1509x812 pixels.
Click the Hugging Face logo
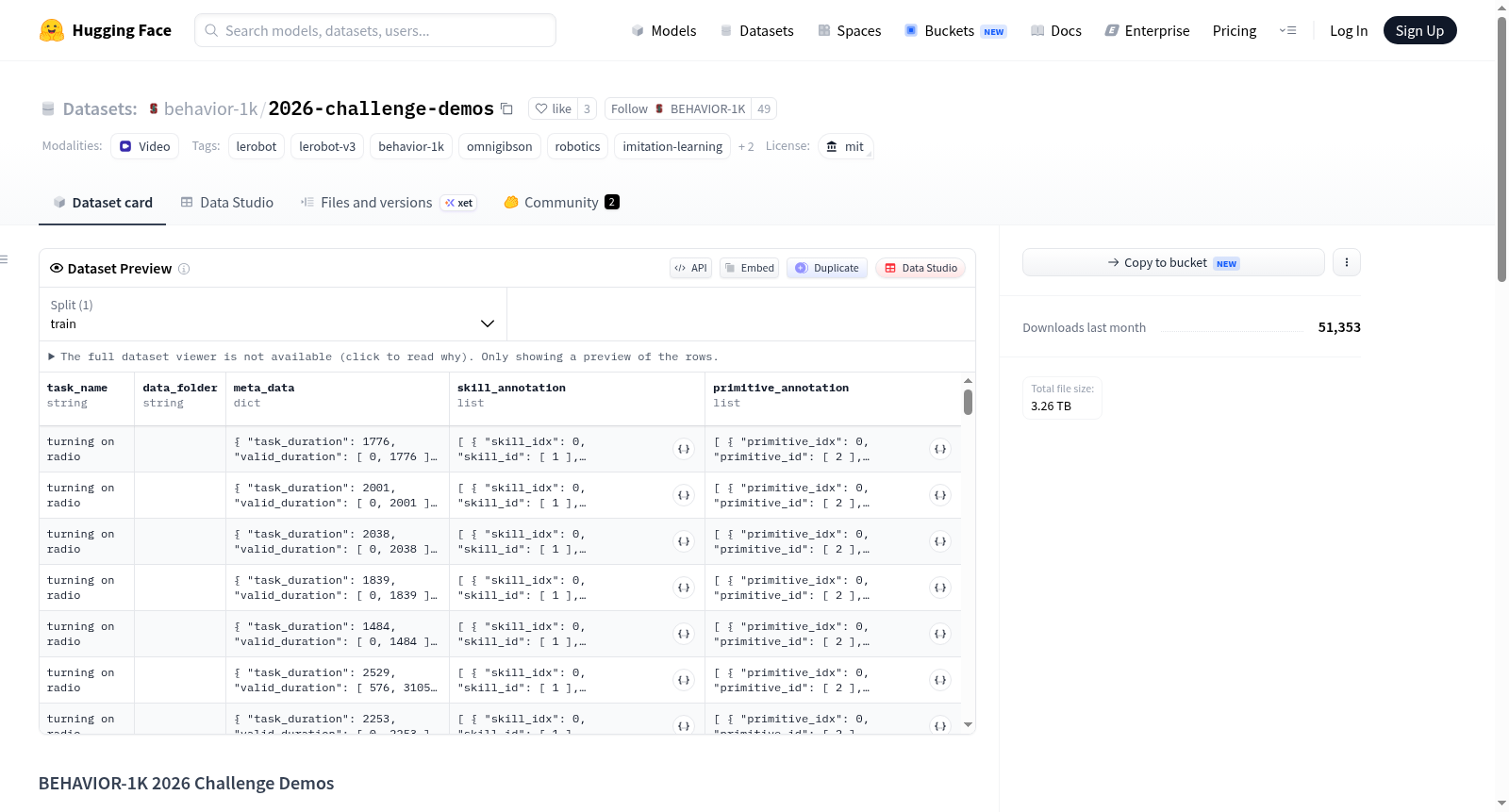tap(106, 30)
